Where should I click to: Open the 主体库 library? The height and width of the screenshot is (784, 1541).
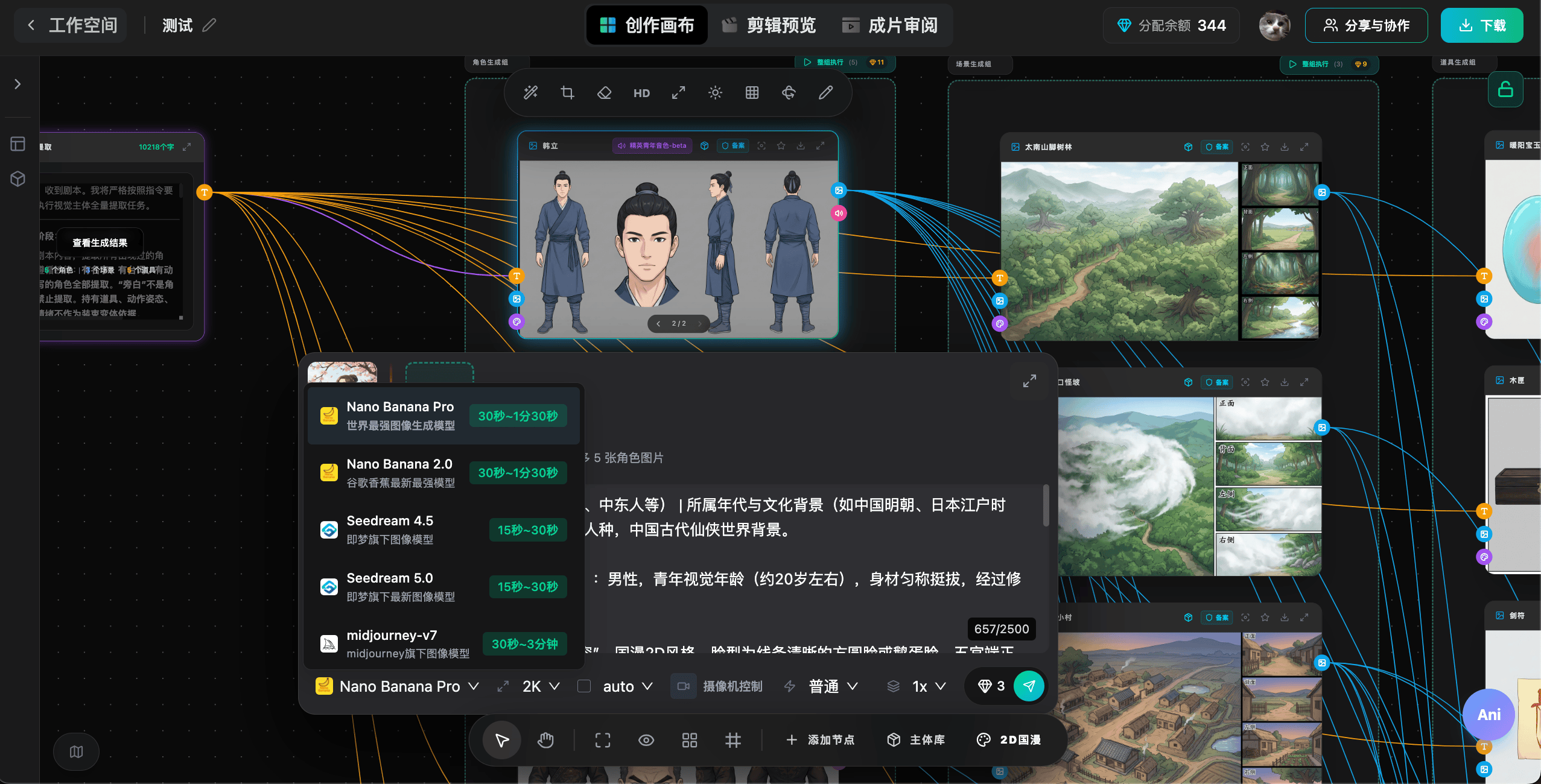pos(916,740)
